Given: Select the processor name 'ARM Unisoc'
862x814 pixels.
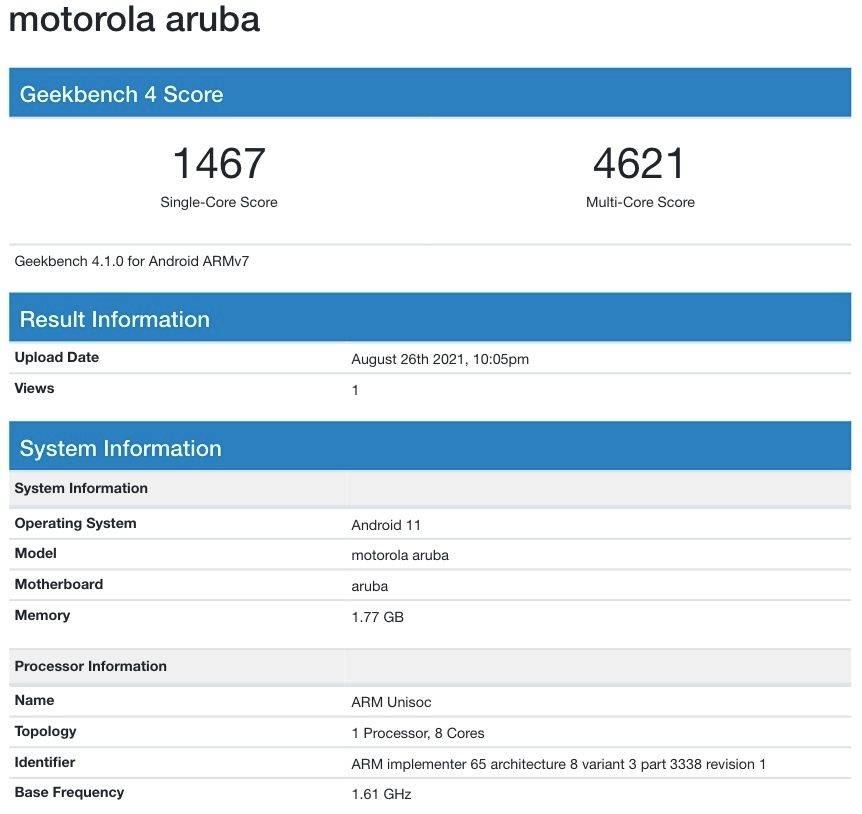Looking at the screenshot, I should 392,702.
